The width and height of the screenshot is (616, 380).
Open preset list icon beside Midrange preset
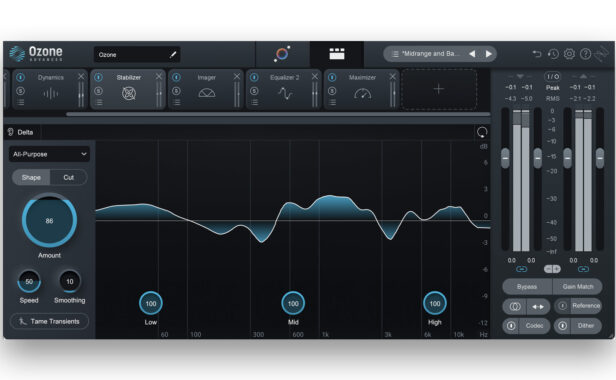tap(395, 54)
